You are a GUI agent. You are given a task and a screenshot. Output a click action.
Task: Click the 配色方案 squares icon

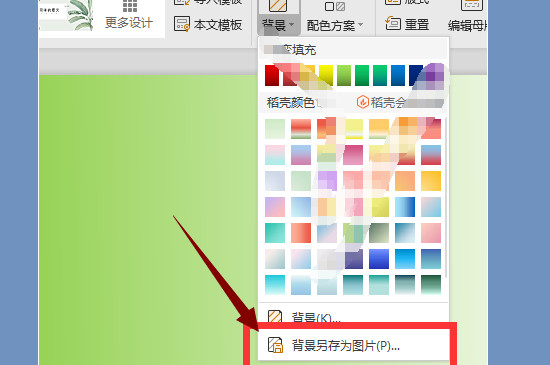[335, 6]
